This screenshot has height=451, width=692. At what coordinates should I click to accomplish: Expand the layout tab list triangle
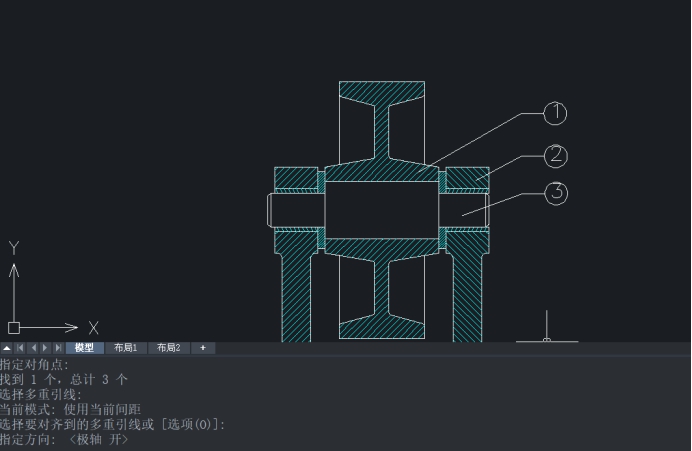coord(7,348)
